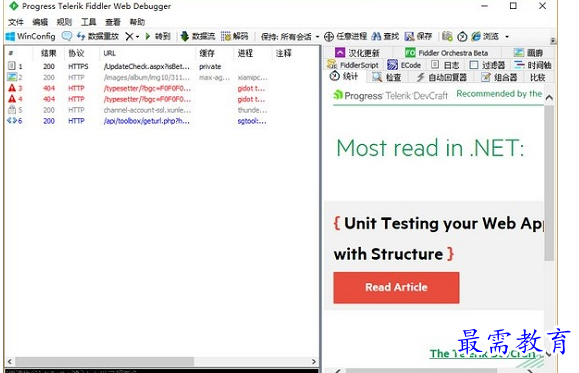The width and height of the screenshot is (579, 373).
Task: Expand the 浏览 browse dropdown arrow
Action: 507,37
